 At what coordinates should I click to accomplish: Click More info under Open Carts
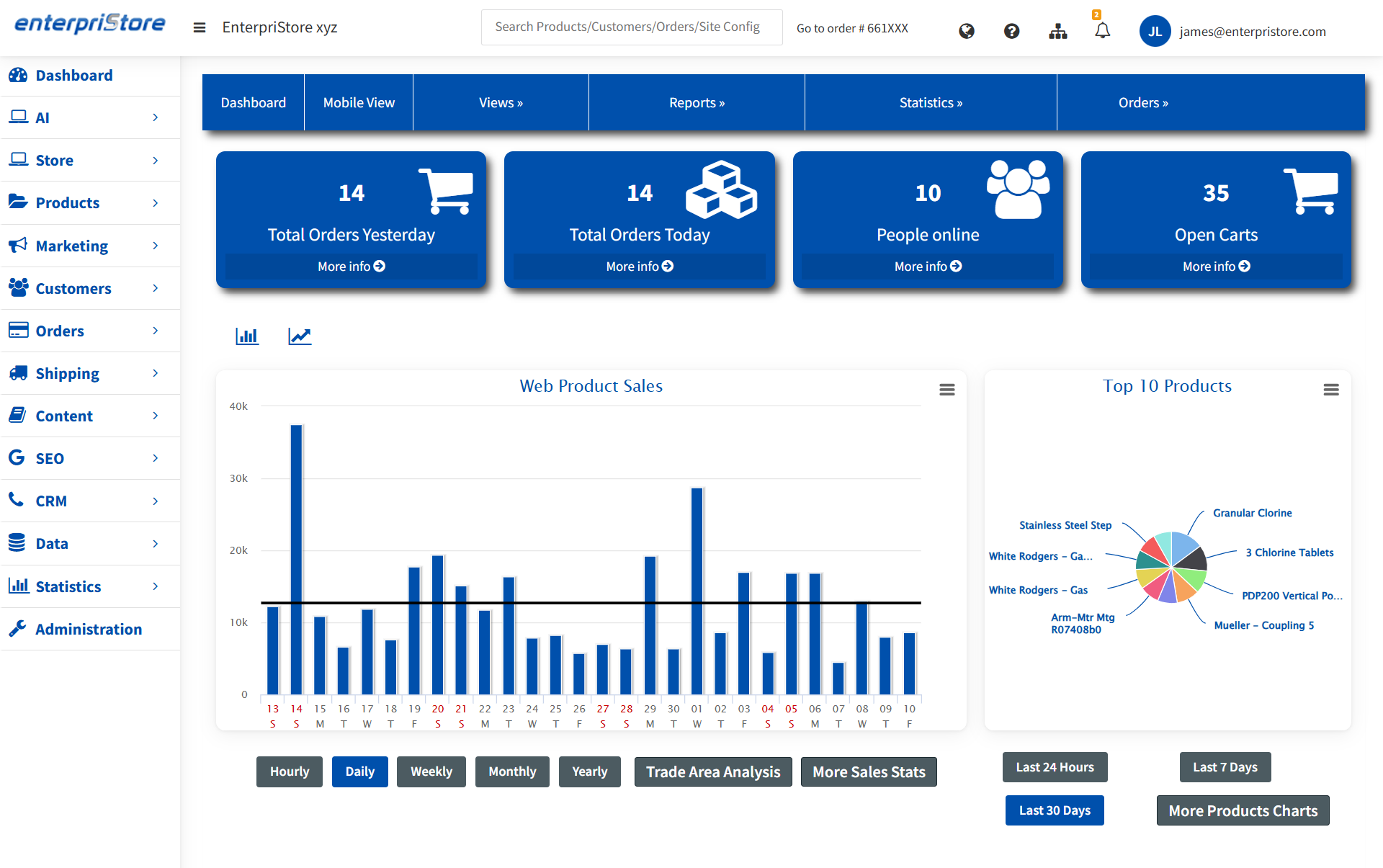pyautogui.click(x=1216, y=267)
